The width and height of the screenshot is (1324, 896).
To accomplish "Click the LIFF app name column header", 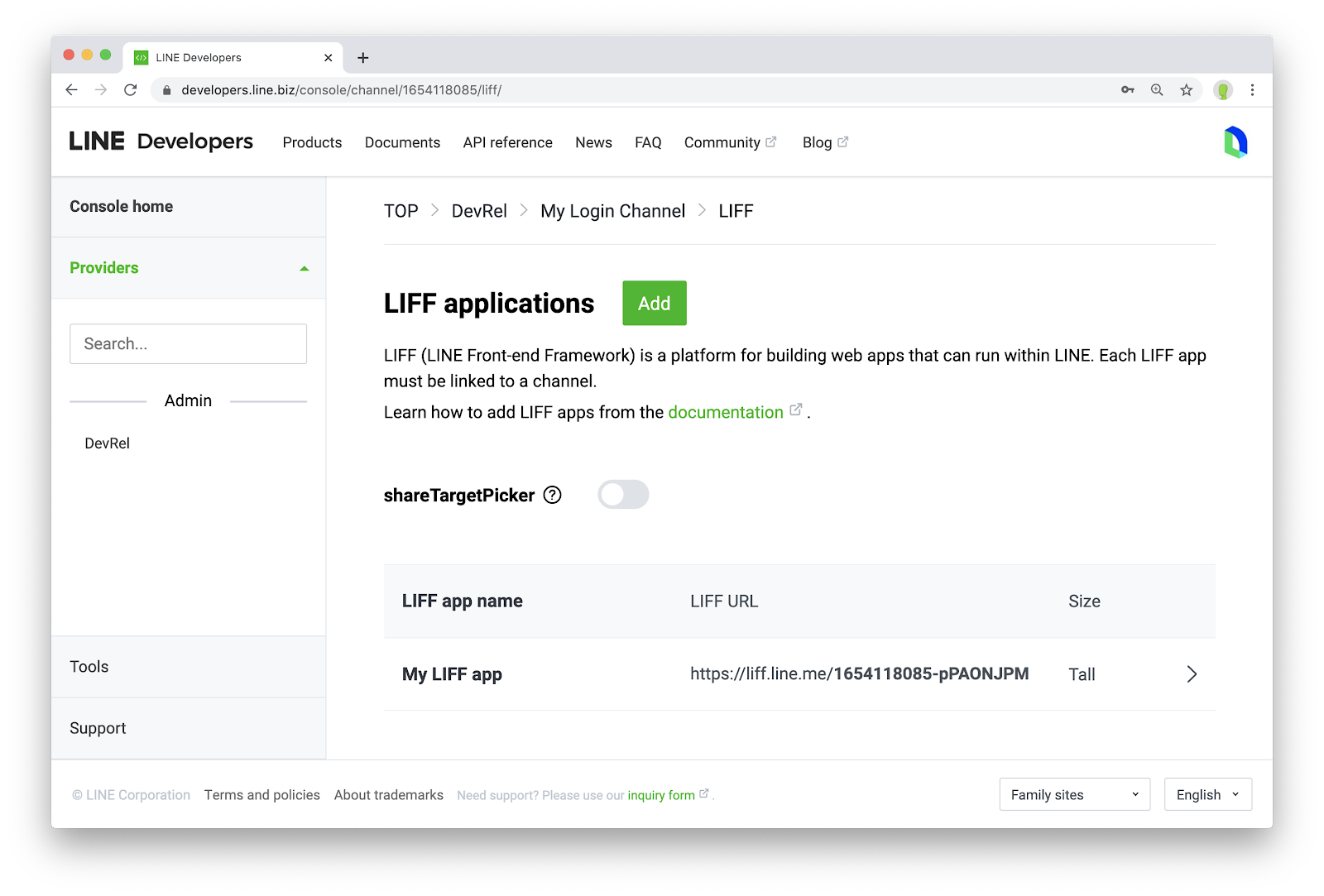I will pyautogui.click(x=463, y=601).
